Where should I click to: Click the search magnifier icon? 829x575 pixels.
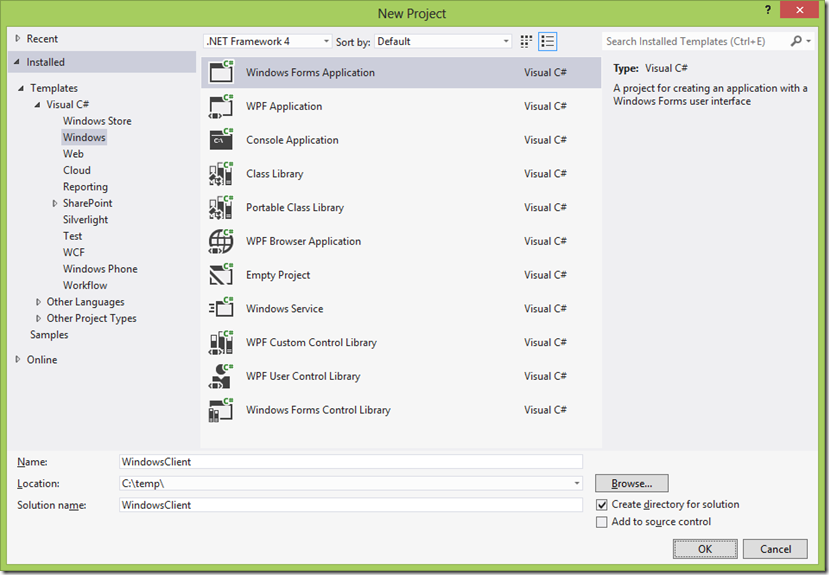click(x=796, y=41)
